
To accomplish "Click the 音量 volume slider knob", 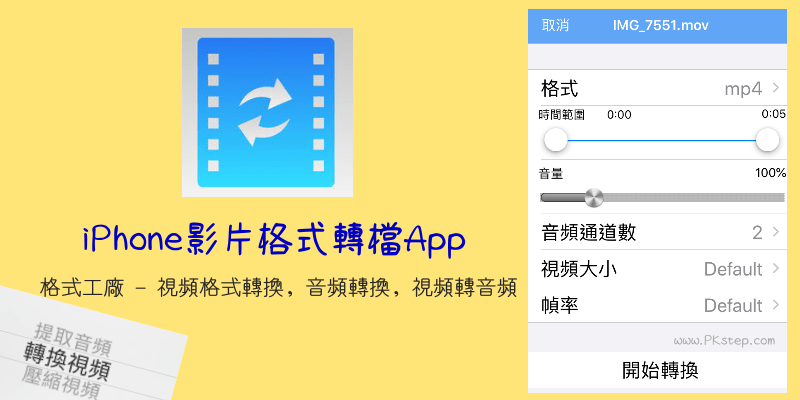I will pyautogui.click(x=593, y=197).
